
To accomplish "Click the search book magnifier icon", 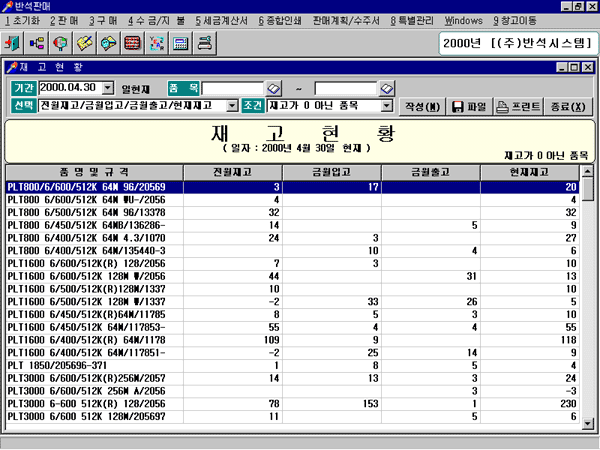I will click(109, 44).
